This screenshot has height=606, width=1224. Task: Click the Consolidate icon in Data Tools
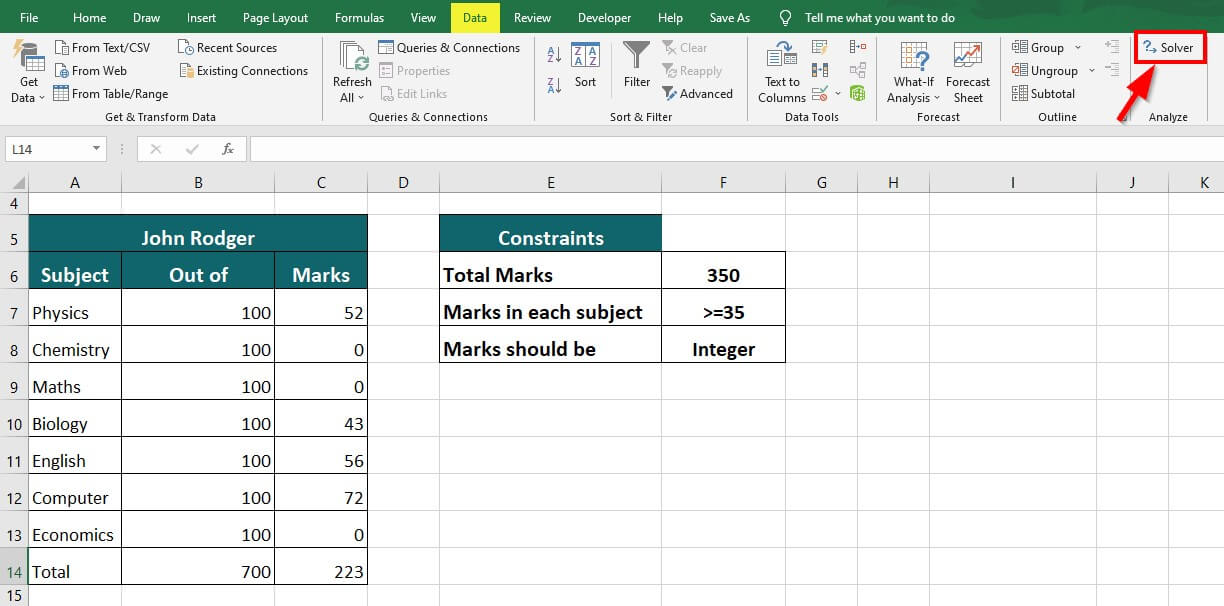[x=857, y=47]
